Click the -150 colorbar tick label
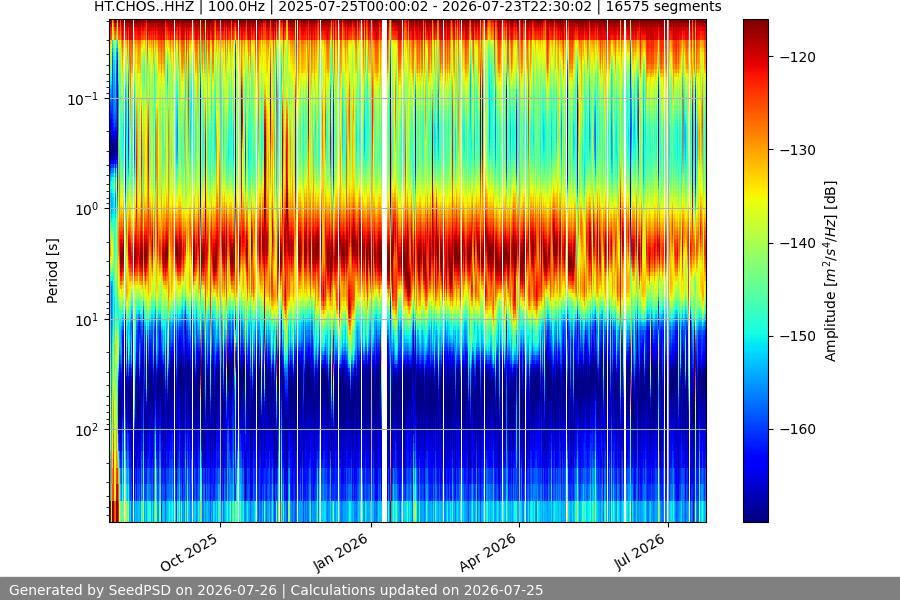 point(798,336)
